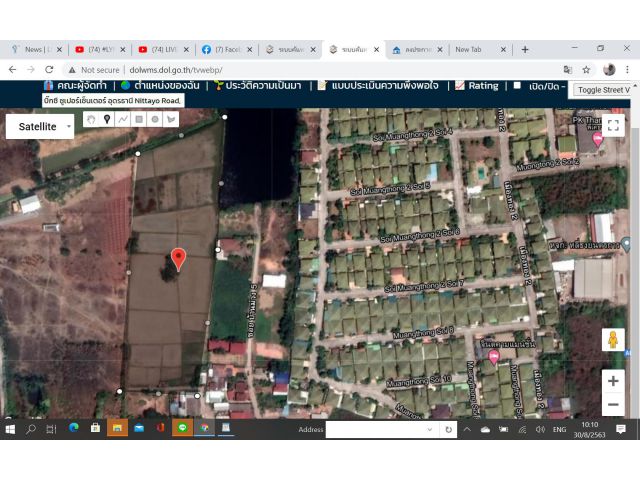Viewport: 640px width, 480px height.
Task: Zoom out the map with minus button
Action: coord(613,404)
